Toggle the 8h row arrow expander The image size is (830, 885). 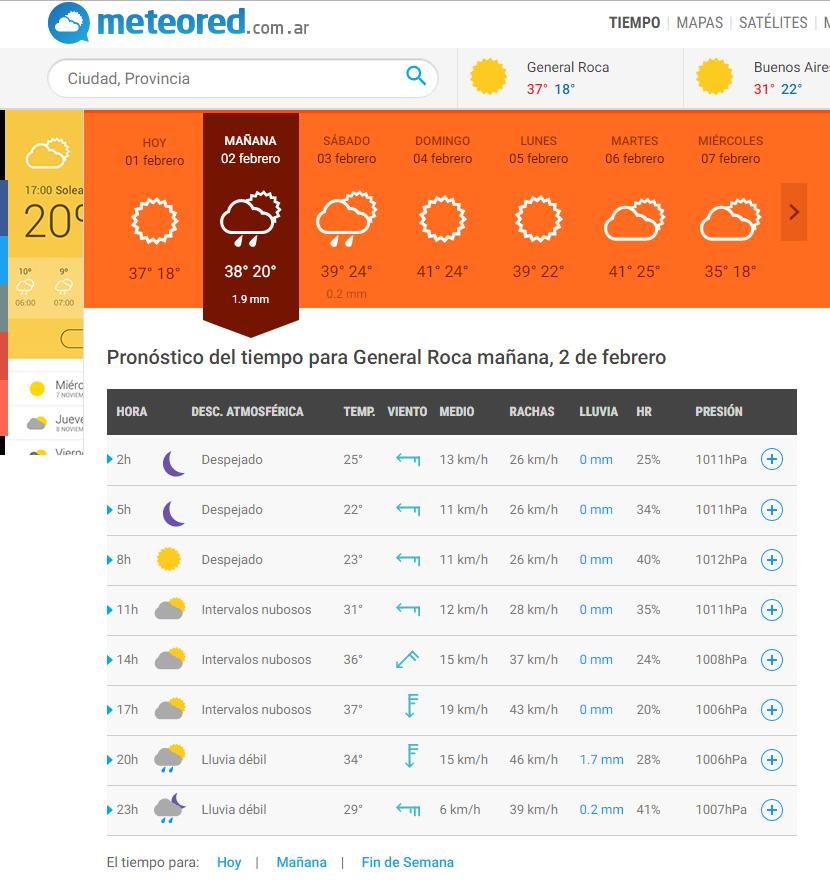tap(111, 560)
